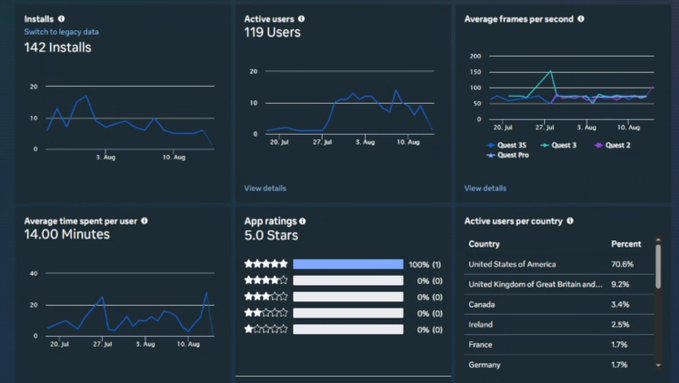This screenshot has height=383, width=679.
Task: Click the 5.0 Stars rating value
Action: [271, 235]
